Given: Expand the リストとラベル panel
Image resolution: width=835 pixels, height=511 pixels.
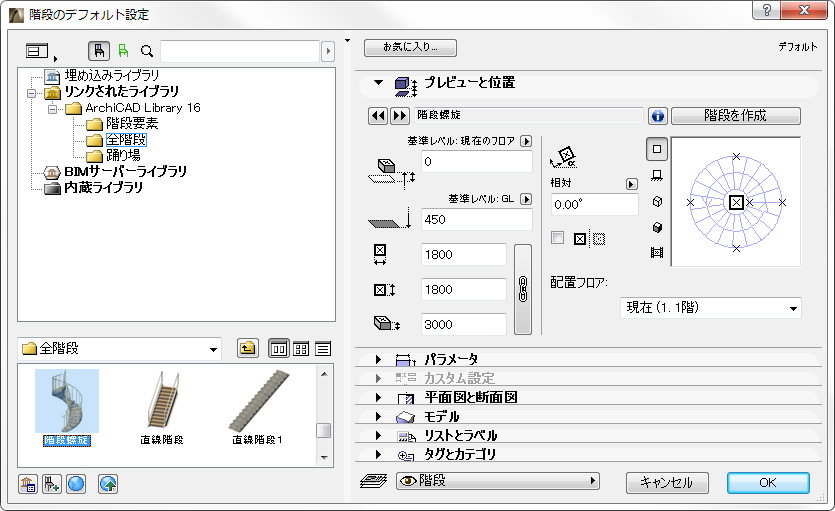Looking at the screenshot, I should click(378, 436).
